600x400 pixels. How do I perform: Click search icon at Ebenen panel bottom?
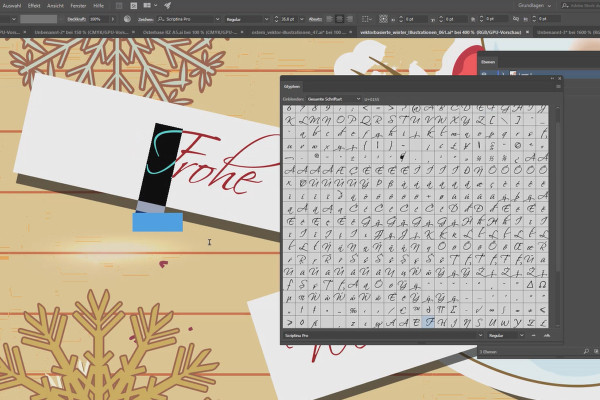coord(586,351)
